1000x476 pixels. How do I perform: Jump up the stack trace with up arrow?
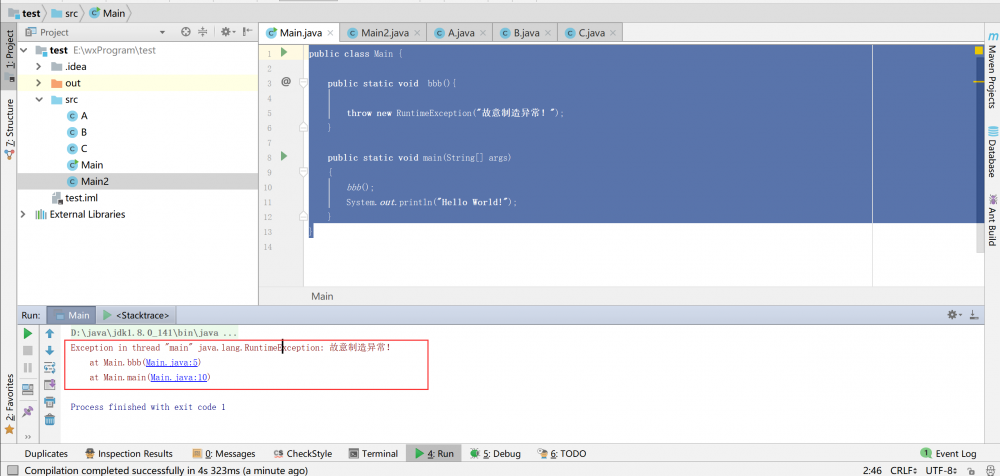click(x=50, y=334)
